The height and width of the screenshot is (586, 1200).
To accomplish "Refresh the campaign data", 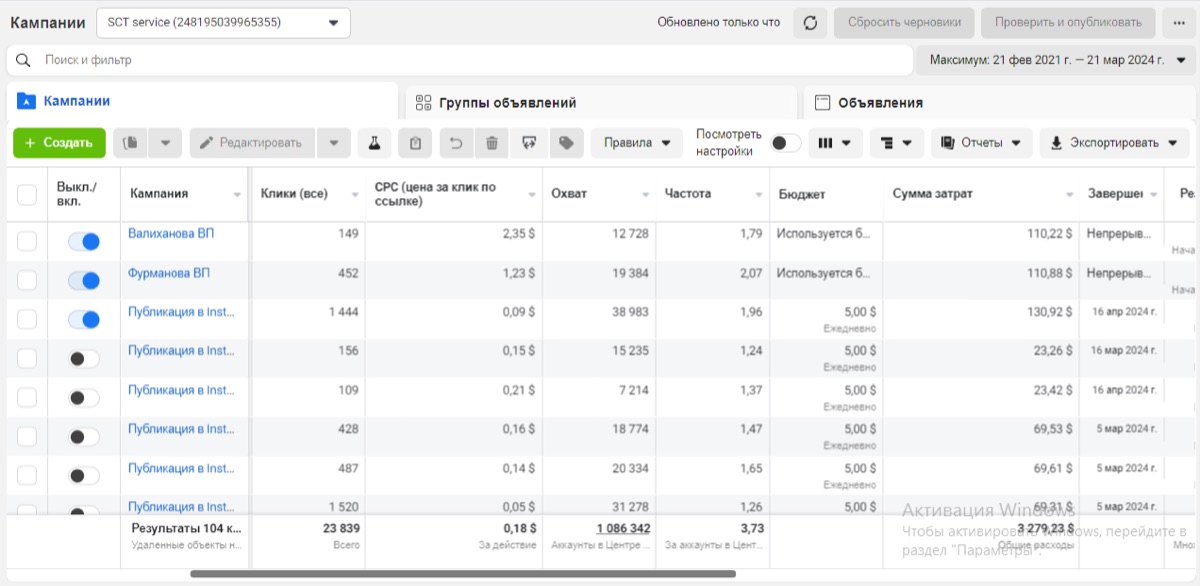I will [x=810, y=22].
